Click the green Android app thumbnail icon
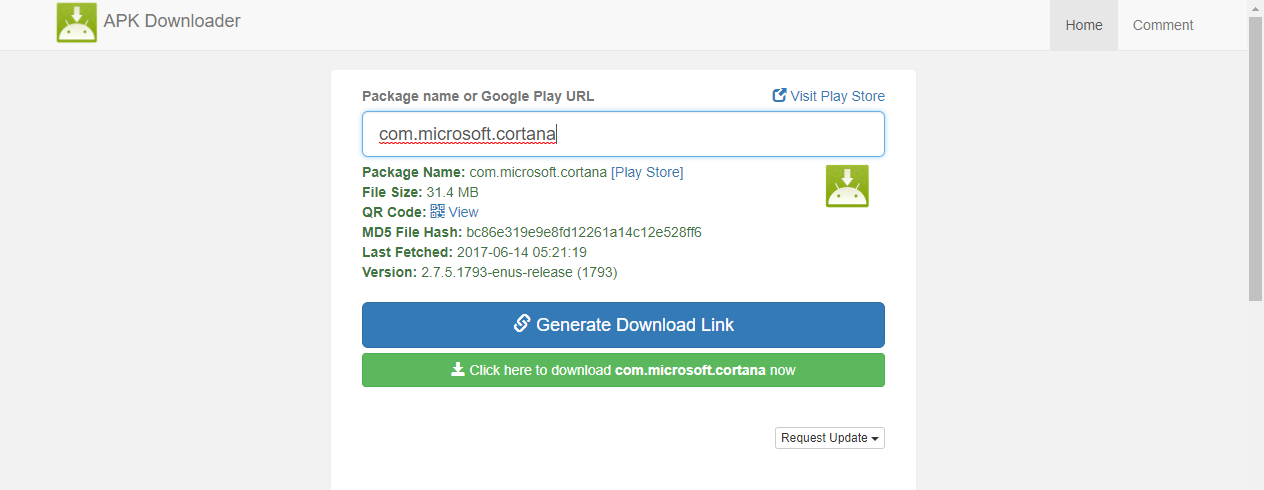 tap(847, 186)
